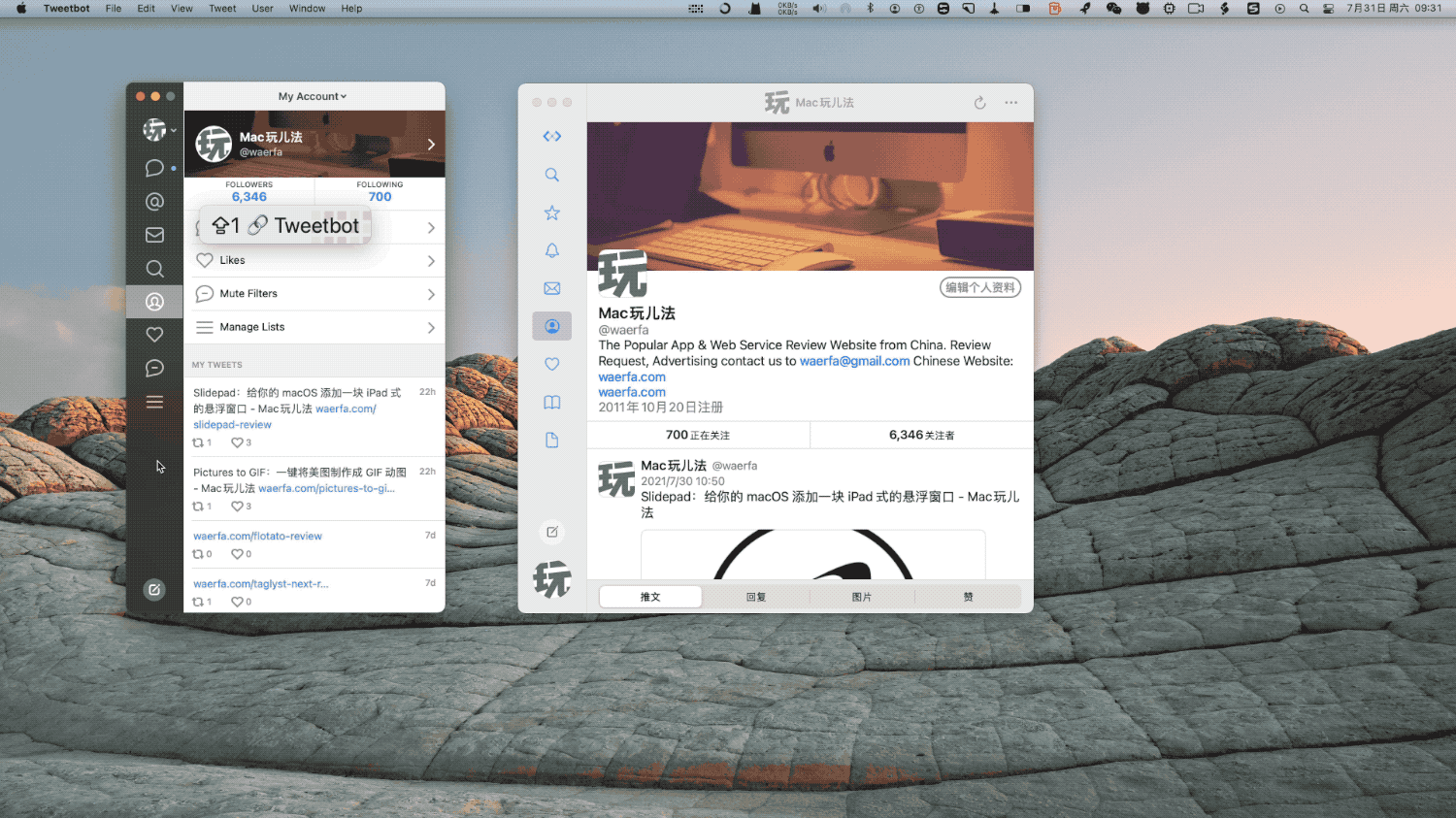1456x818 pixels.
Task: Open WeChat icon in menu bar
Action: click(x=1113, y=9)
